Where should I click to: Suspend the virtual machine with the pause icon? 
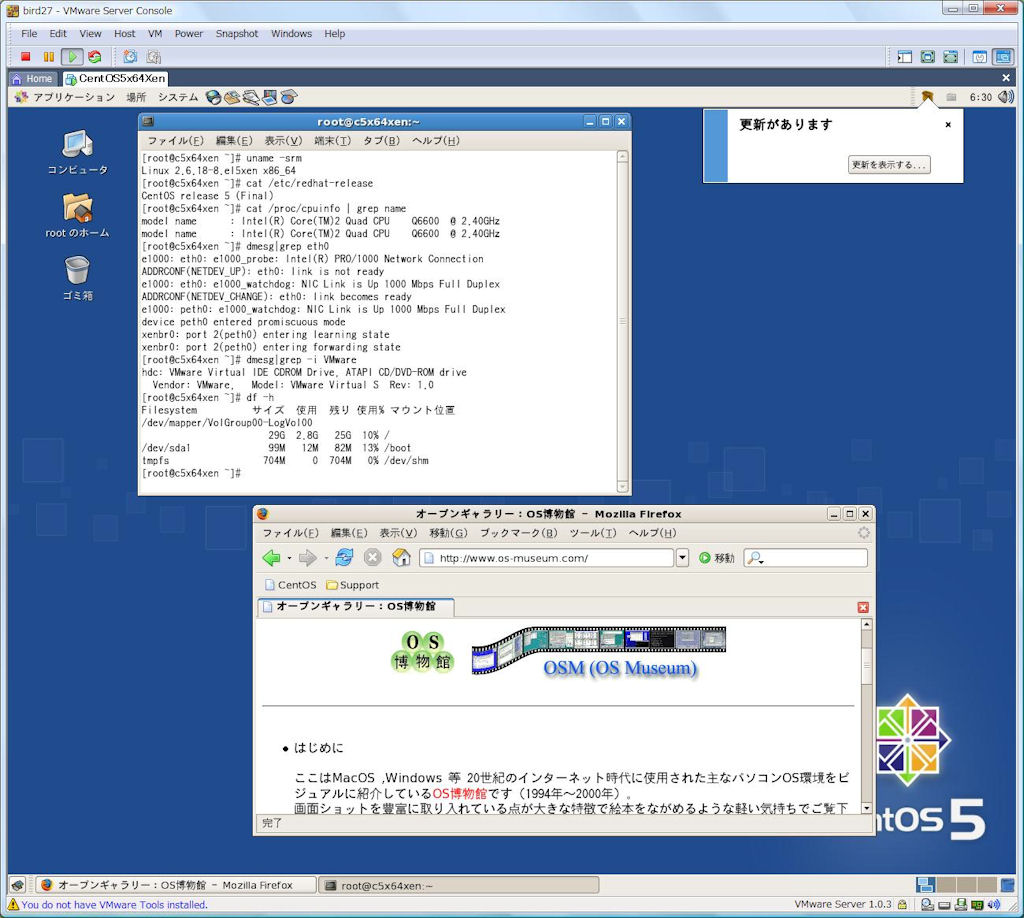(48, 57)
